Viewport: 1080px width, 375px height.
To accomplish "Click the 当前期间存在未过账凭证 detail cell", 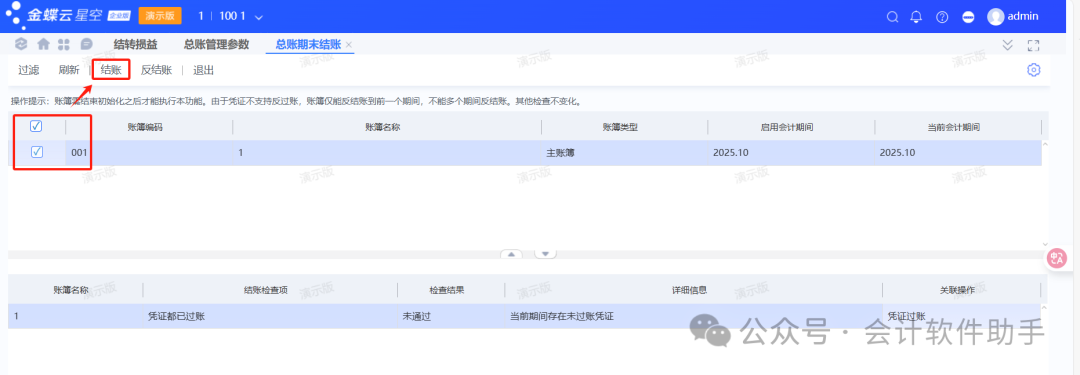I will [694, 316].
